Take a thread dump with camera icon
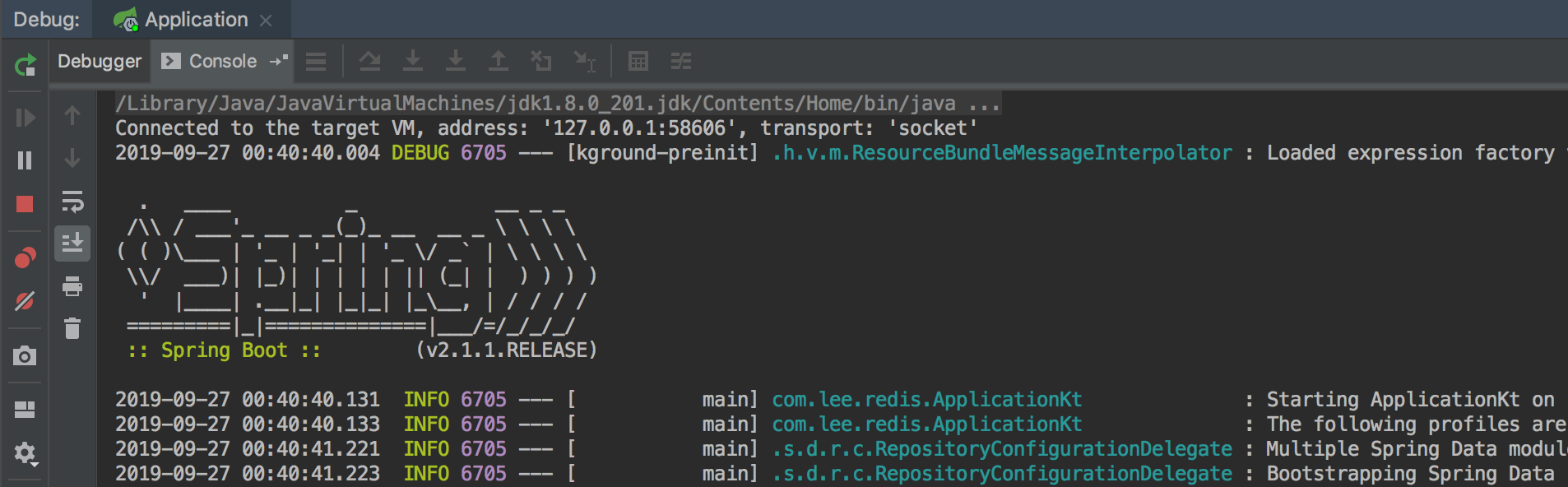Screen dimensions: 1568x487 [26, 355]
